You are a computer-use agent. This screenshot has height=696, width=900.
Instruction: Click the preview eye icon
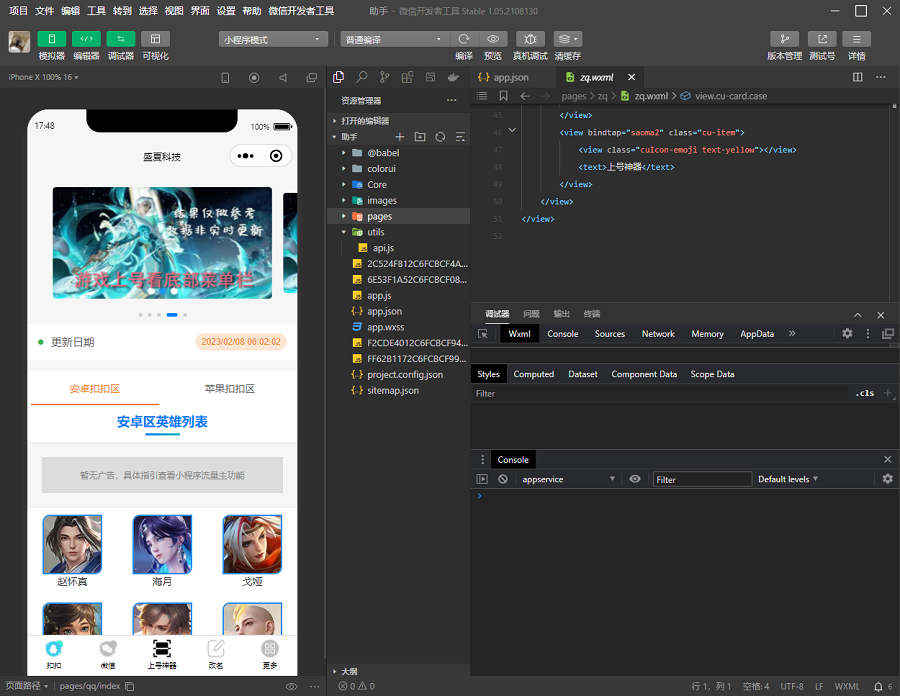[x=493, y=39]
